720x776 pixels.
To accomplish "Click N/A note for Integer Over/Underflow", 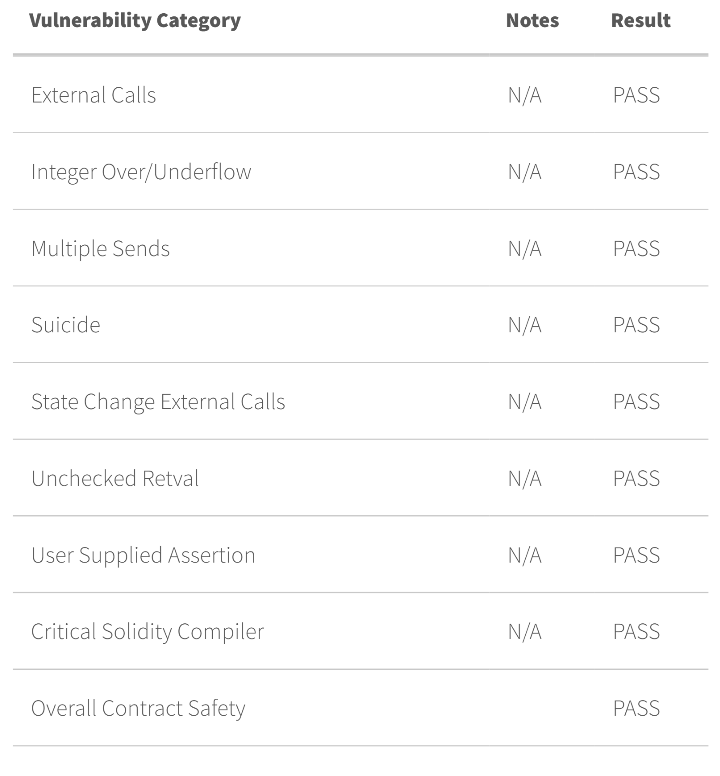I will click(x=525, y=172).
